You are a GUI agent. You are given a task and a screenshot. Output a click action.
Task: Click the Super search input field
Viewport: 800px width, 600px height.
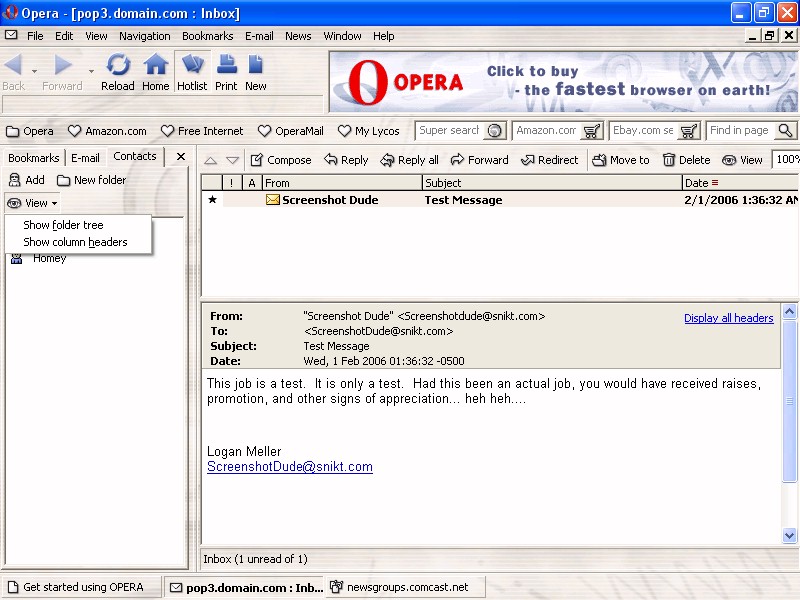pyautogui.click(x=449, y=131)
